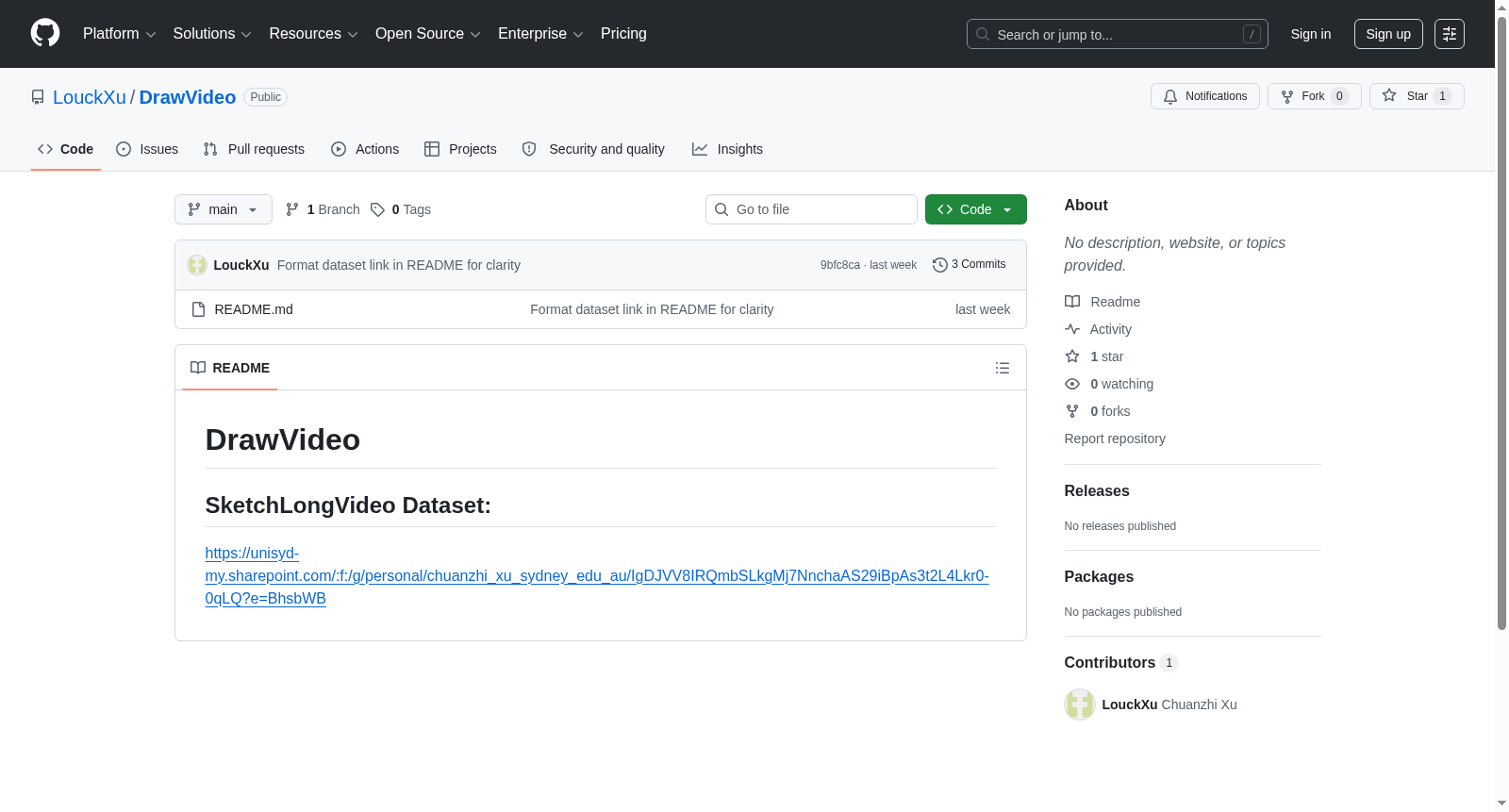Expand the Enterprise menu
This screenshot has width=1509, height=812.
(x=540, y=34)
